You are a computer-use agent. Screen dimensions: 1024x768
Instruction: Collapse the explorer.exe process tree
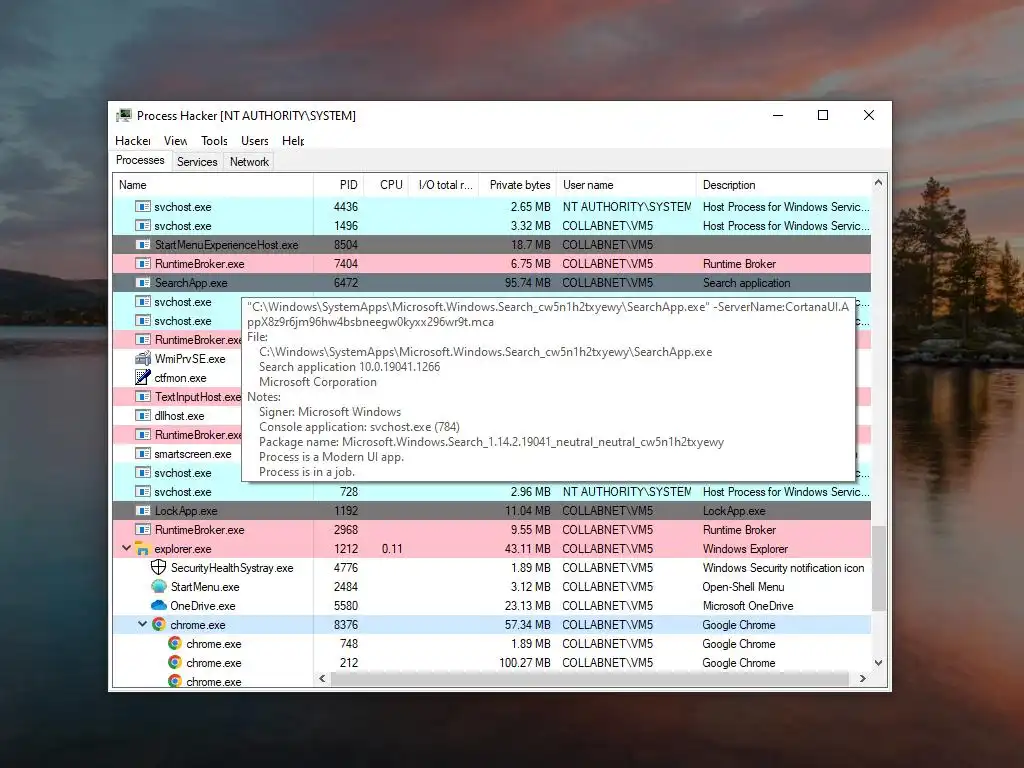pyautogui.click(x=126, y=548)
